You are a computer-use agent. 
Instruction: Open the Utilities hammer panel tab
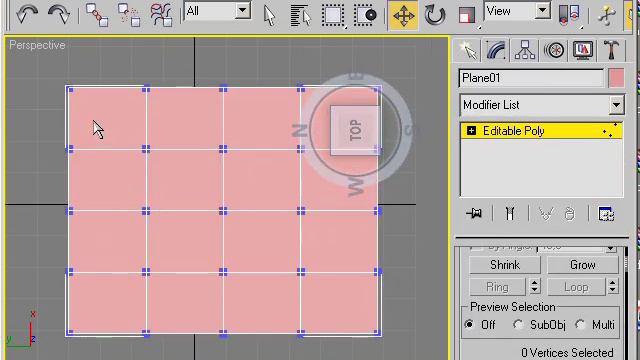pyautogui.click(x=611, y=51)
